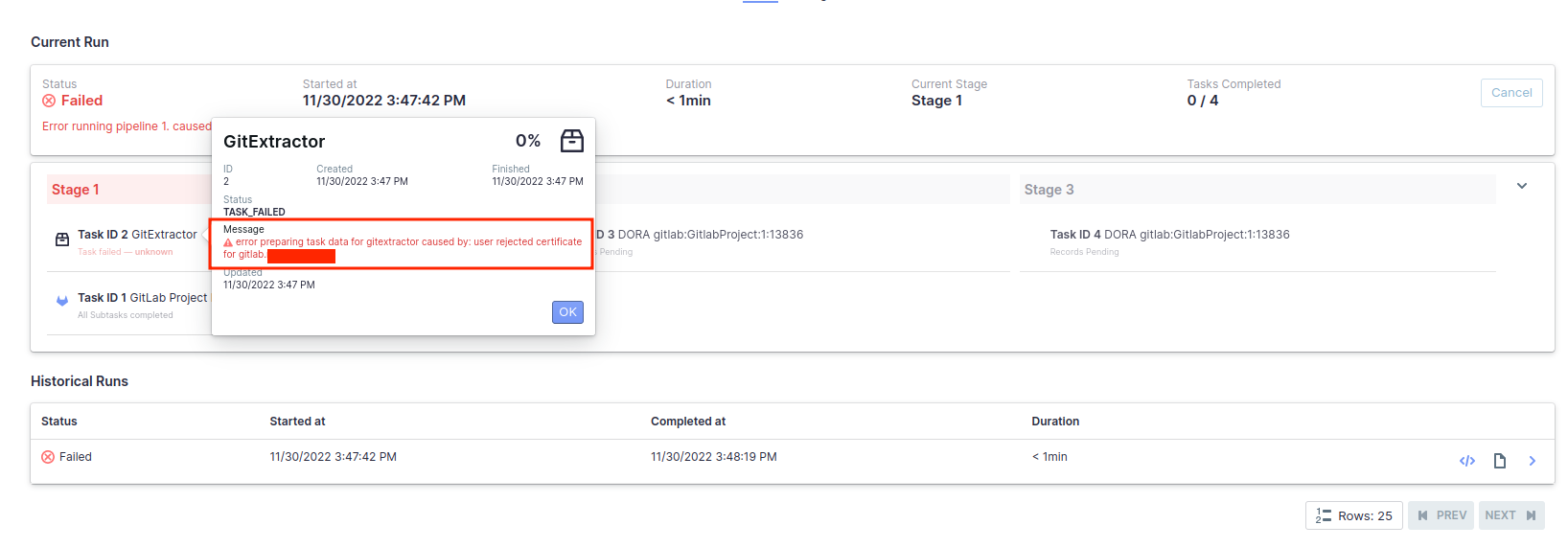Open the Rows: 25 page size dropdown
This screenshot has height=548, width=1568.
(x=1354, y=515)
